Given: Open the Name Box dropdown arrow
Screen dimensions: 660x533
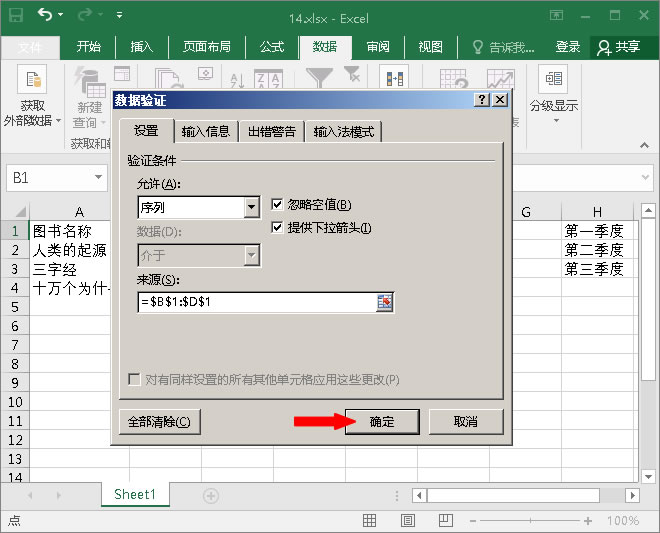Looking at the screenshot, I should click(x=99, y=178).
